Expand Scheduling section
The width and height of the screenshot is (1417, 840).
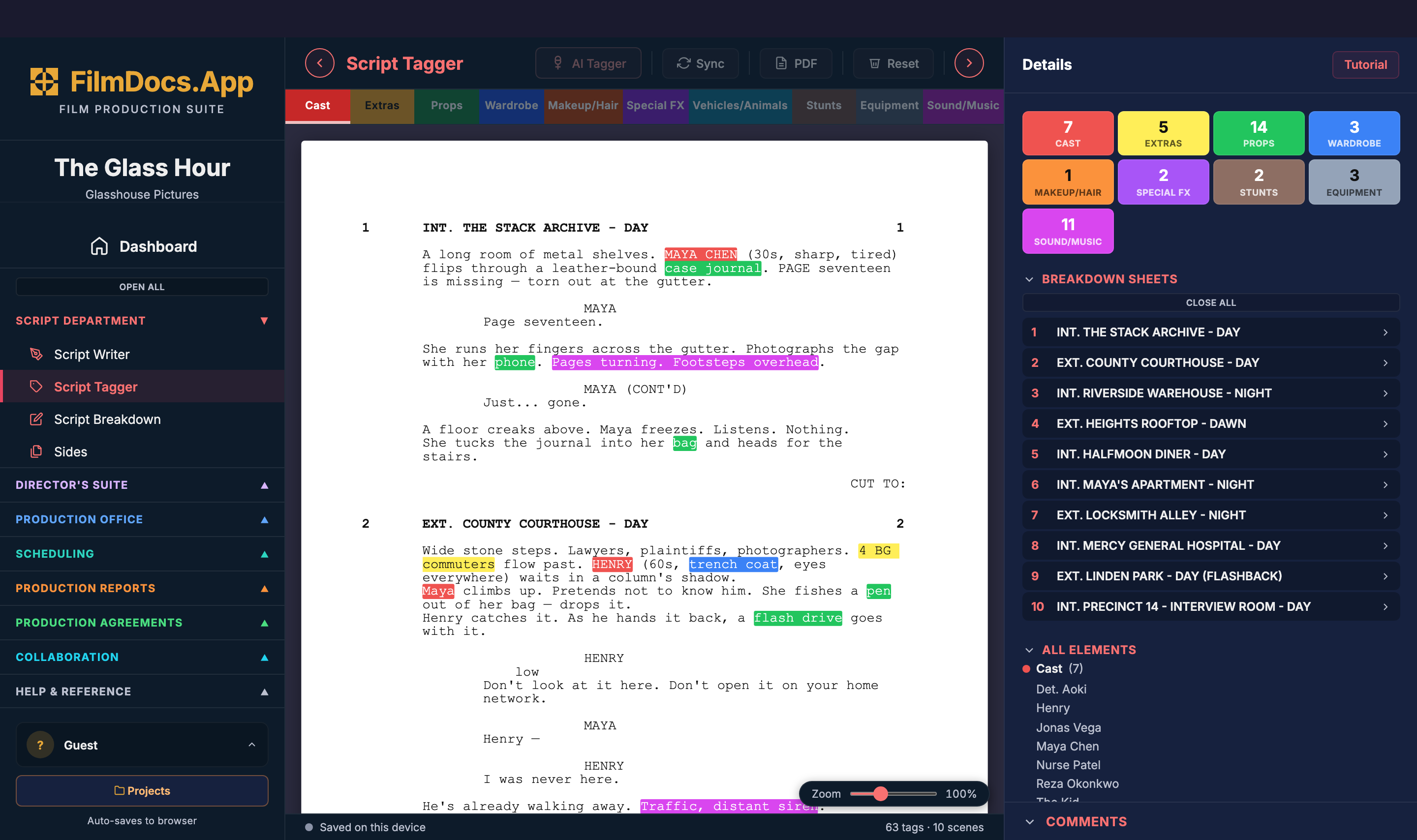coord(142,554)
